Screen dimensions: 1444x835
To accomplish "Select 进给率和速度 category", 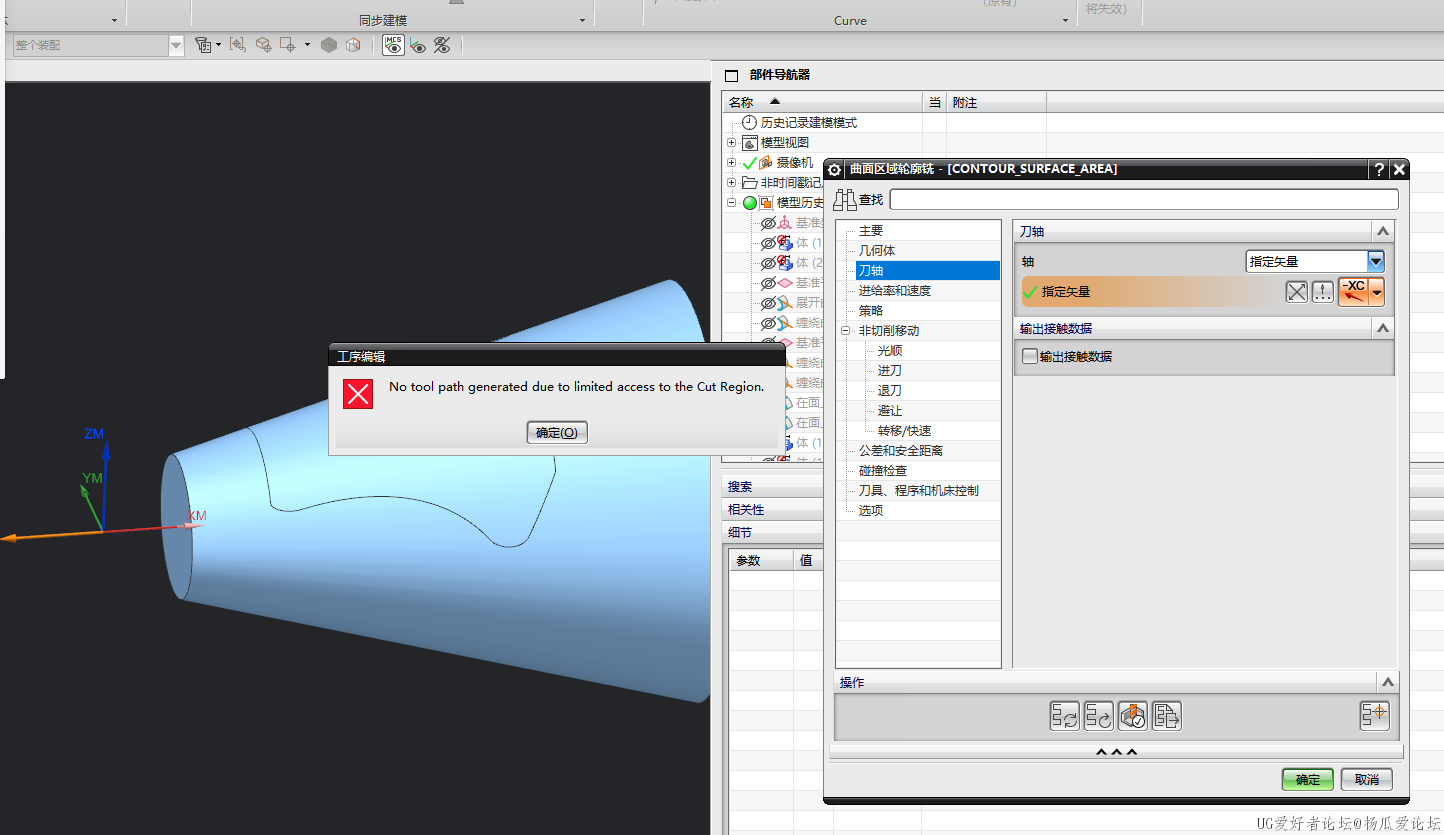I will pos(895,291).
